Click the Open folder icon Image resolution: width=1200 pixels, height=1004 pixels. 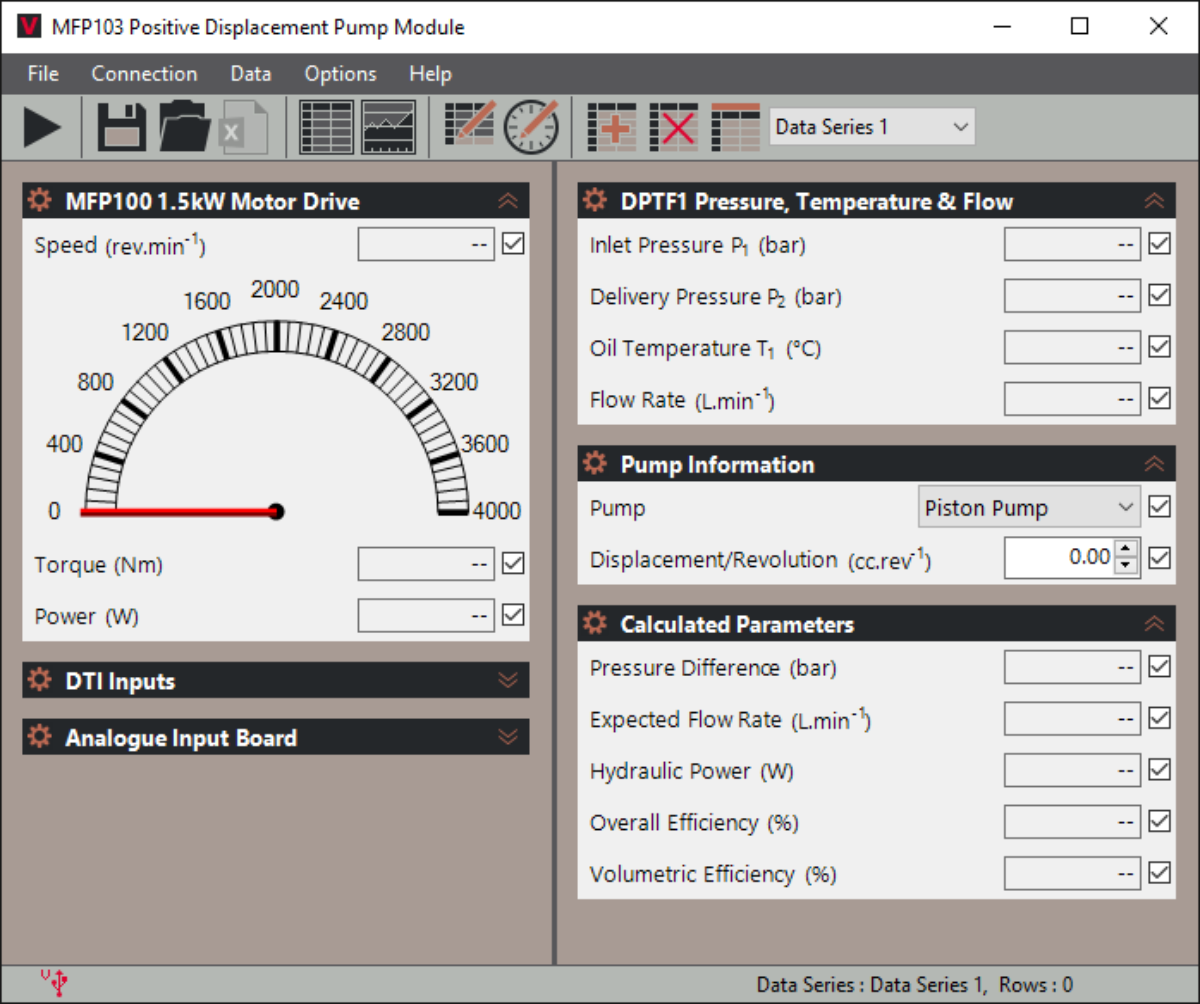pos(184,128)
